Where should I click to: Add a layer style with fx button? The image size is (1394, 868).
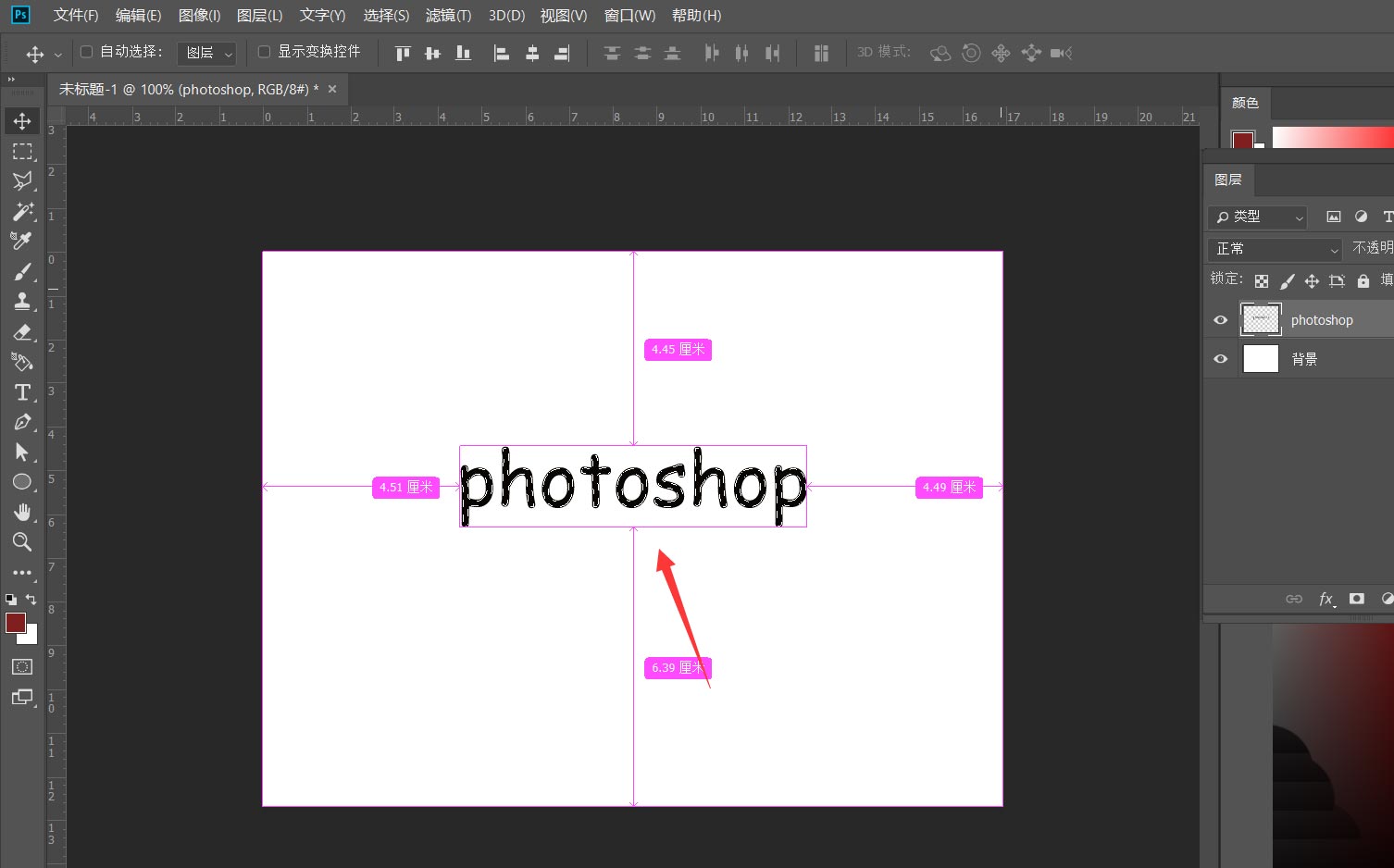(1326, 599)
